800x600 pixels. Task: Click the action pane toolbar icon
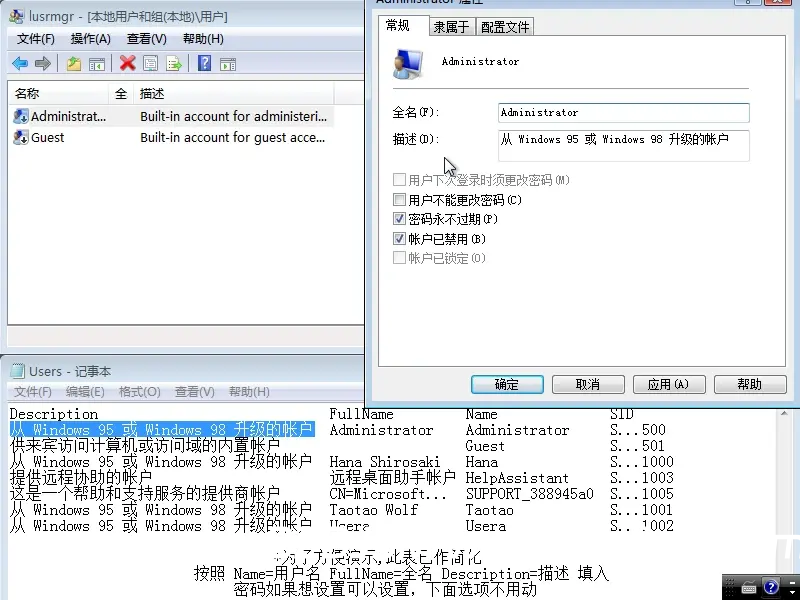228,64
